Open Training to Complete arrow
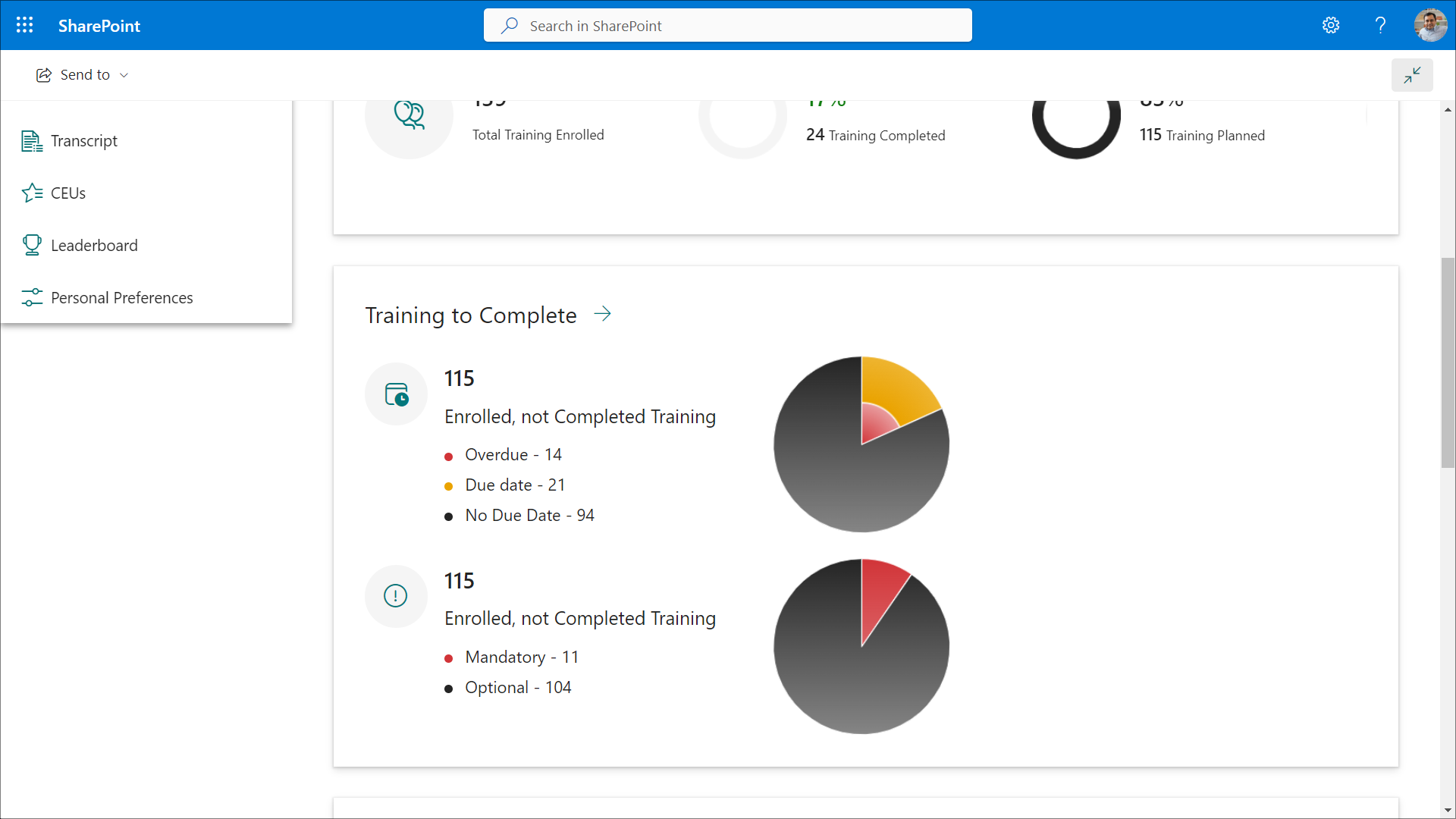 tap(602, 314)
